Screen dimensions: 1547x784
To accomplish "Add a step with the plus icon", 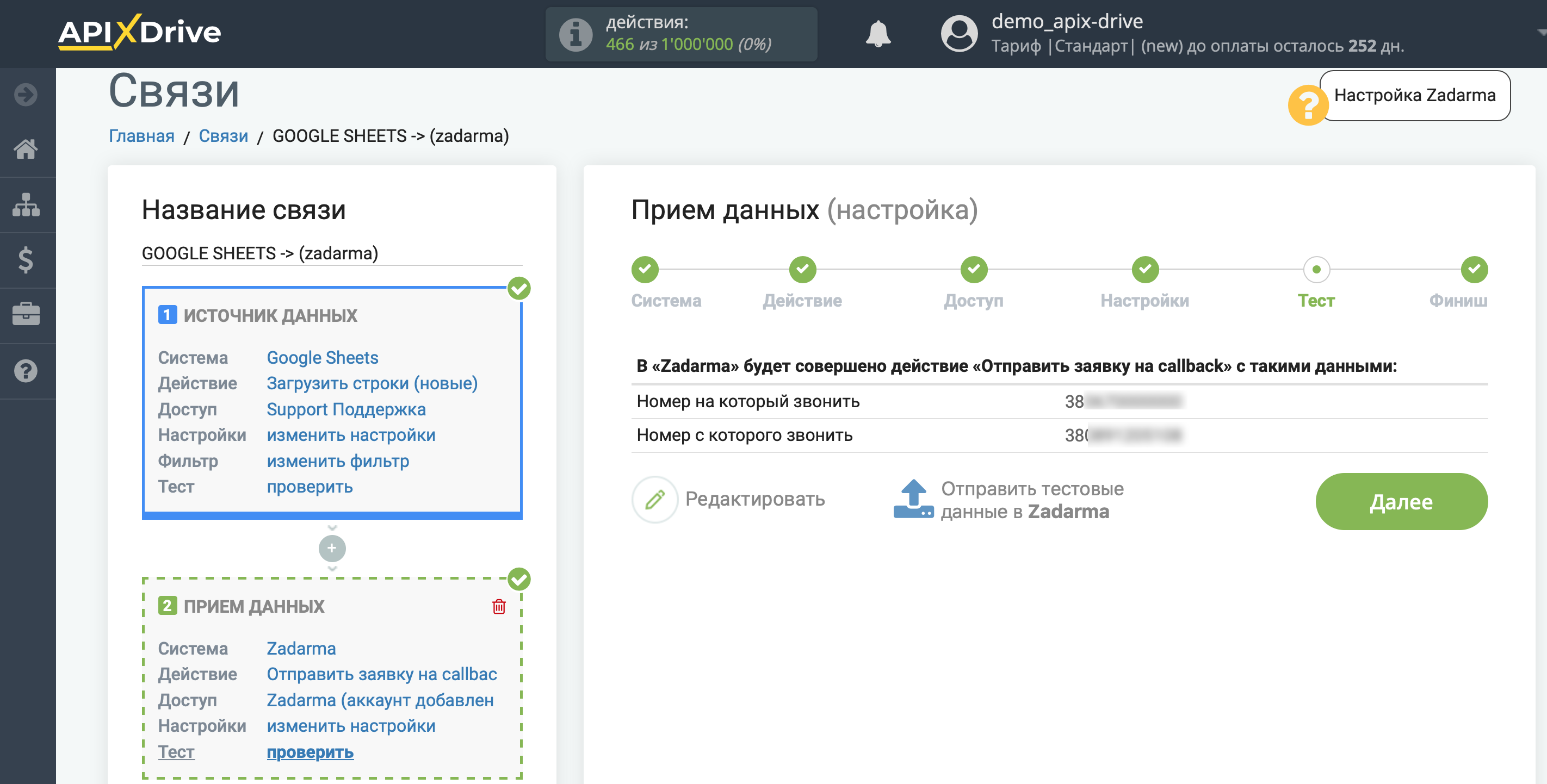I will (x=332, y=548).
